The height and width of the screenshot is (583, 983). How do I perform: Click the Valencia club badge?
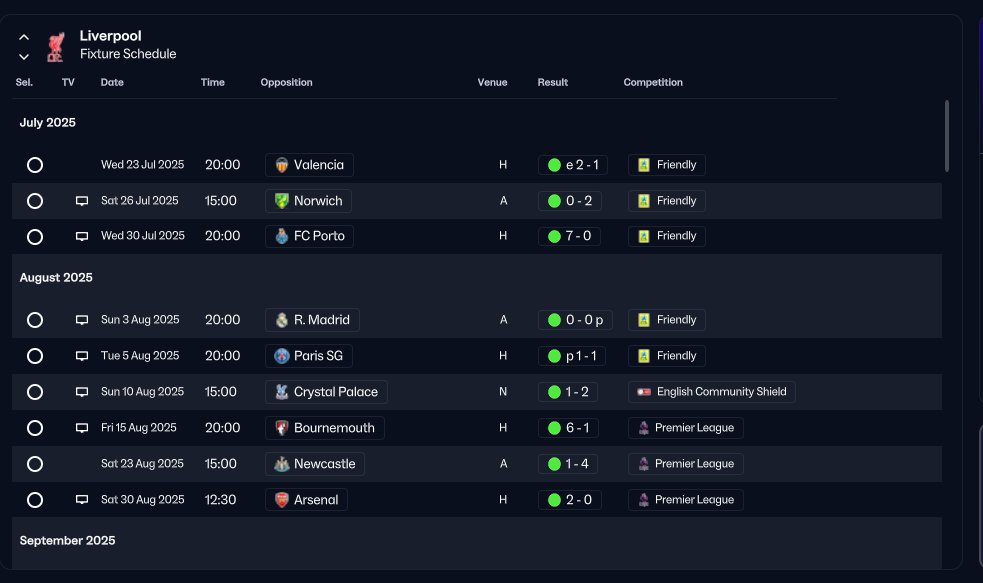point(281,165)
